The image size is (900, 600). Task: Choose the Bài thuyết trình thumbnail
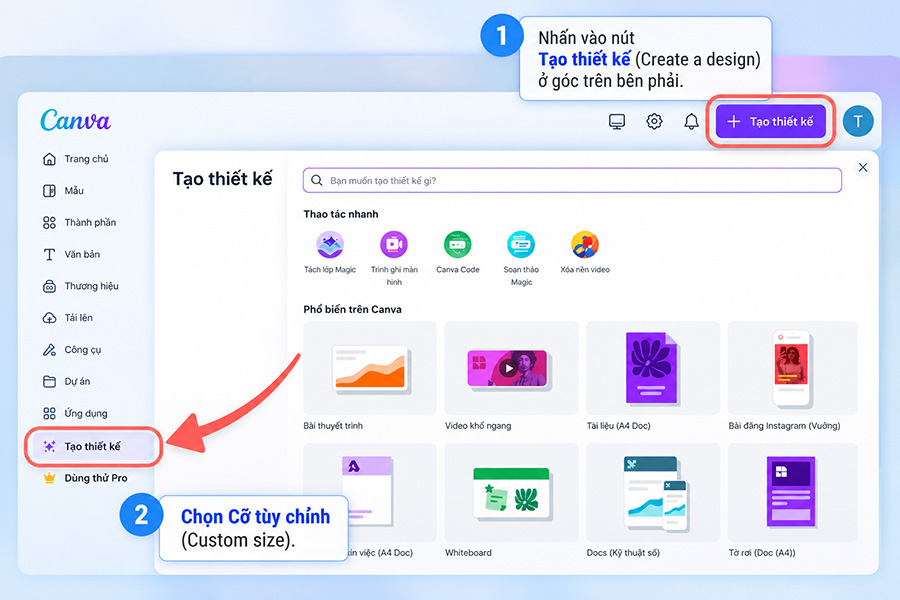pos(370,368)
